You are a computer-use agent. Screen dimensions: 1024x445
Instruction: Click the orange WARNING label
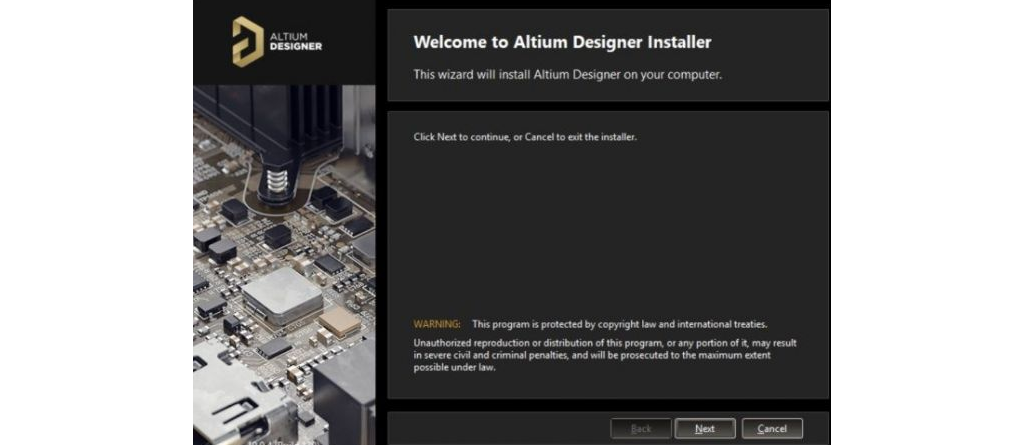point(437,324)
